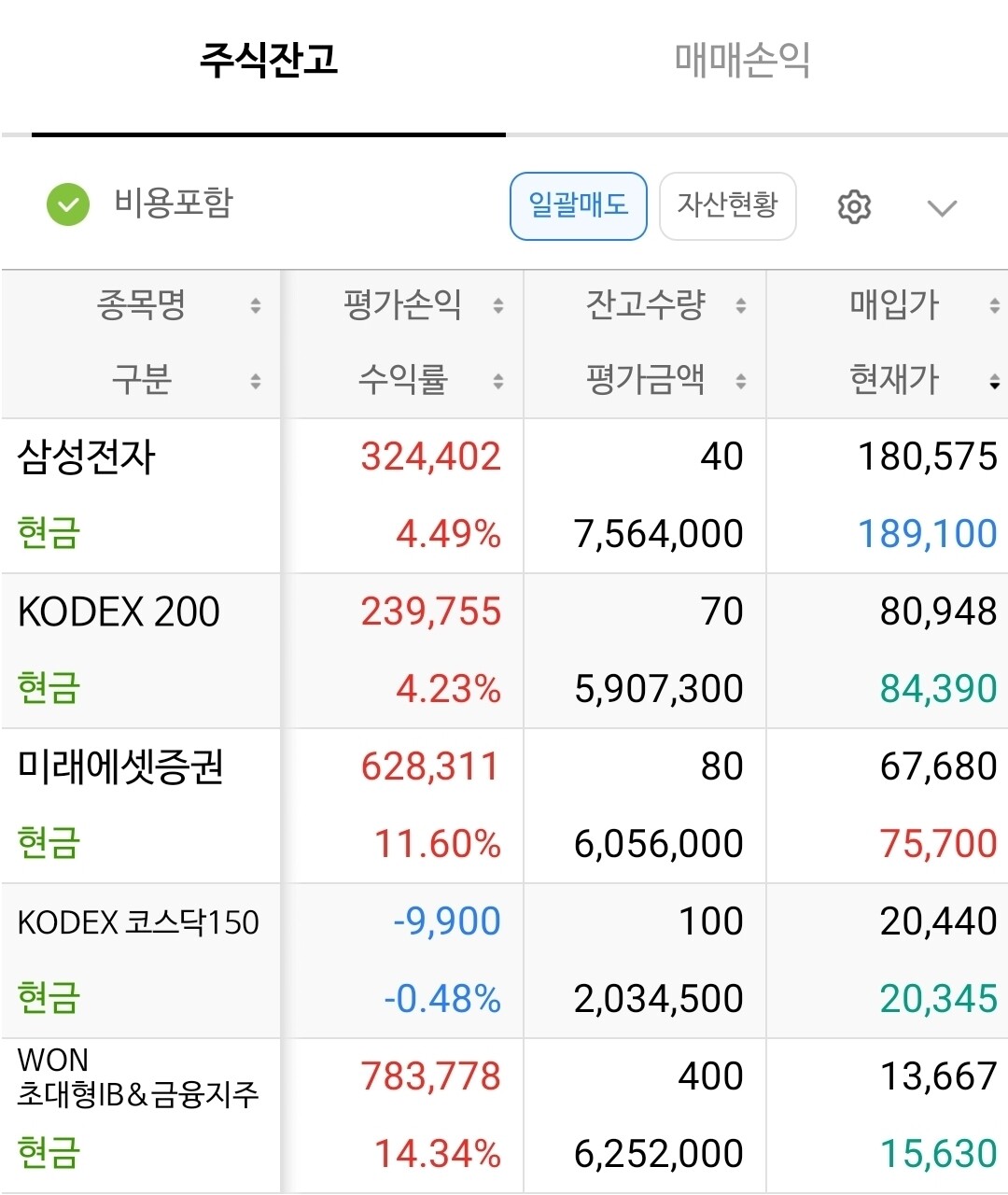Click KODEX 코스닥150 quantity 100
This screenshot has width=1008, height=1195.
pos(711,921)
